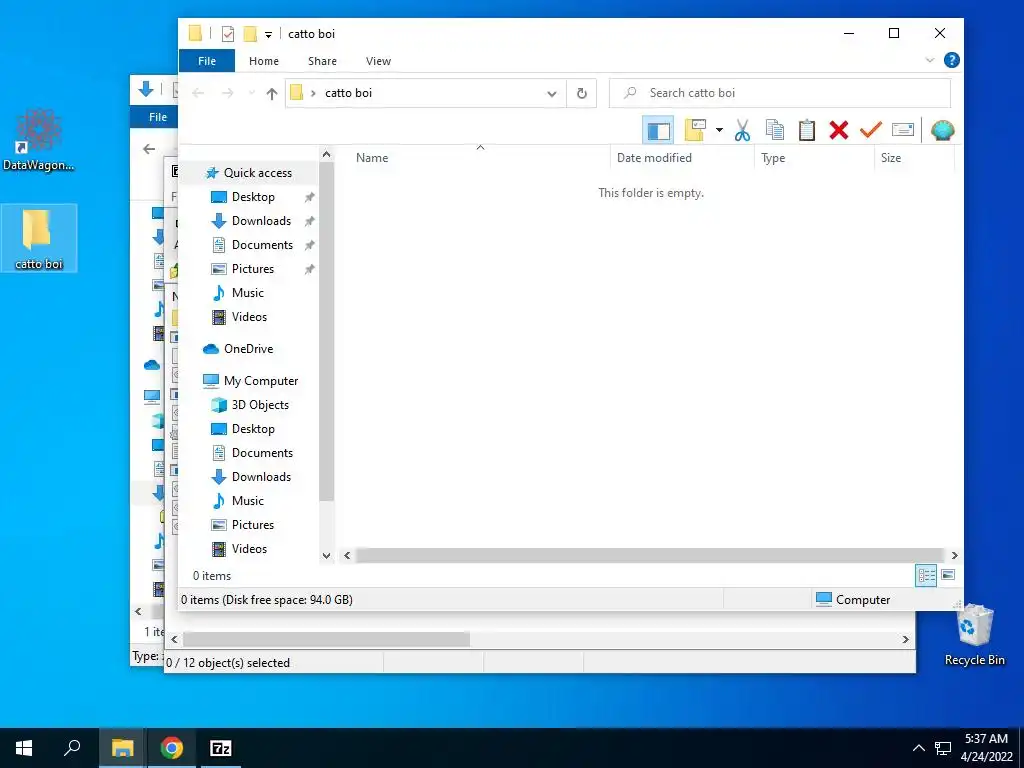This screenshot has width=1024, height=768.
Task: Open the address bar history dropdown
Action: (552, 93)
